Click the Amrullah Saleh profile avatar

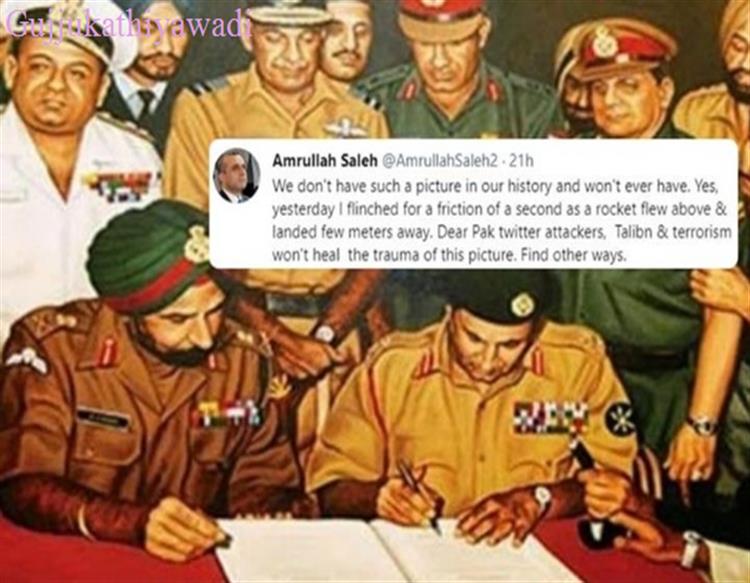pos(237,176)
